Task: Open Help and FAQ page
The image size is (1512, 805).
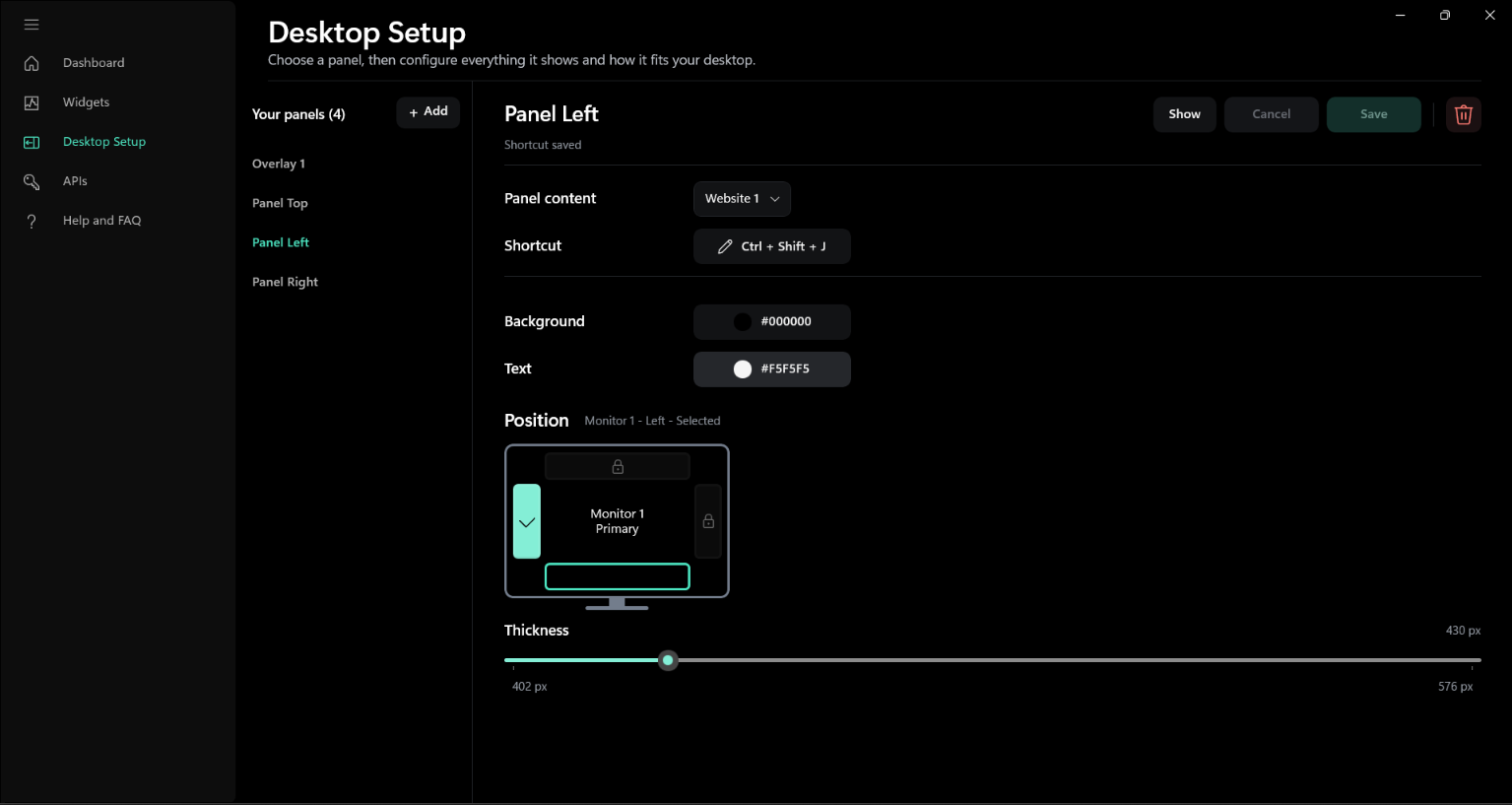Action: tap(101, 221)
